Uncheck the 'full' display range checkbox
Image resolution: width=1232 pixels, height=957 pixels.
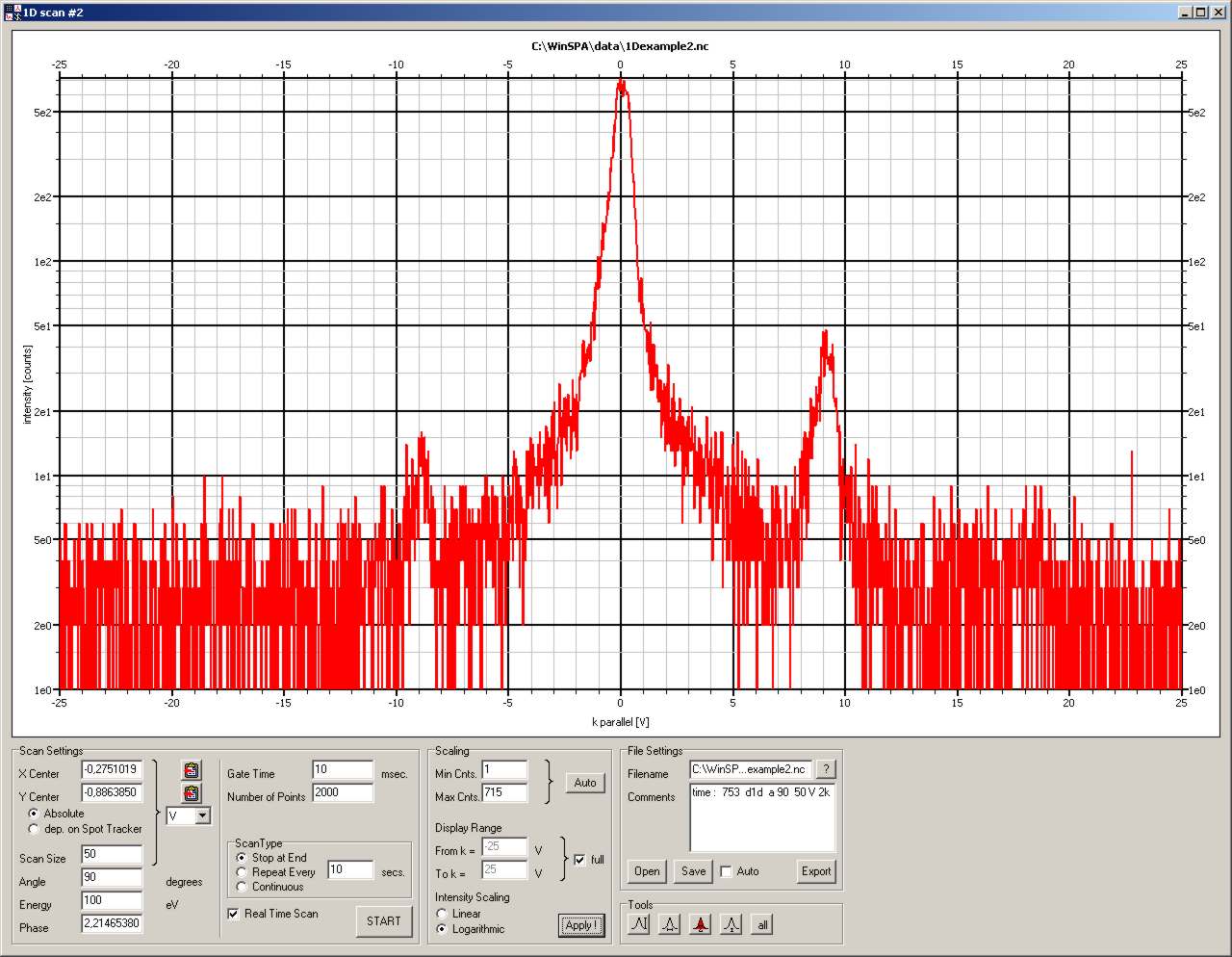point(579,860)
